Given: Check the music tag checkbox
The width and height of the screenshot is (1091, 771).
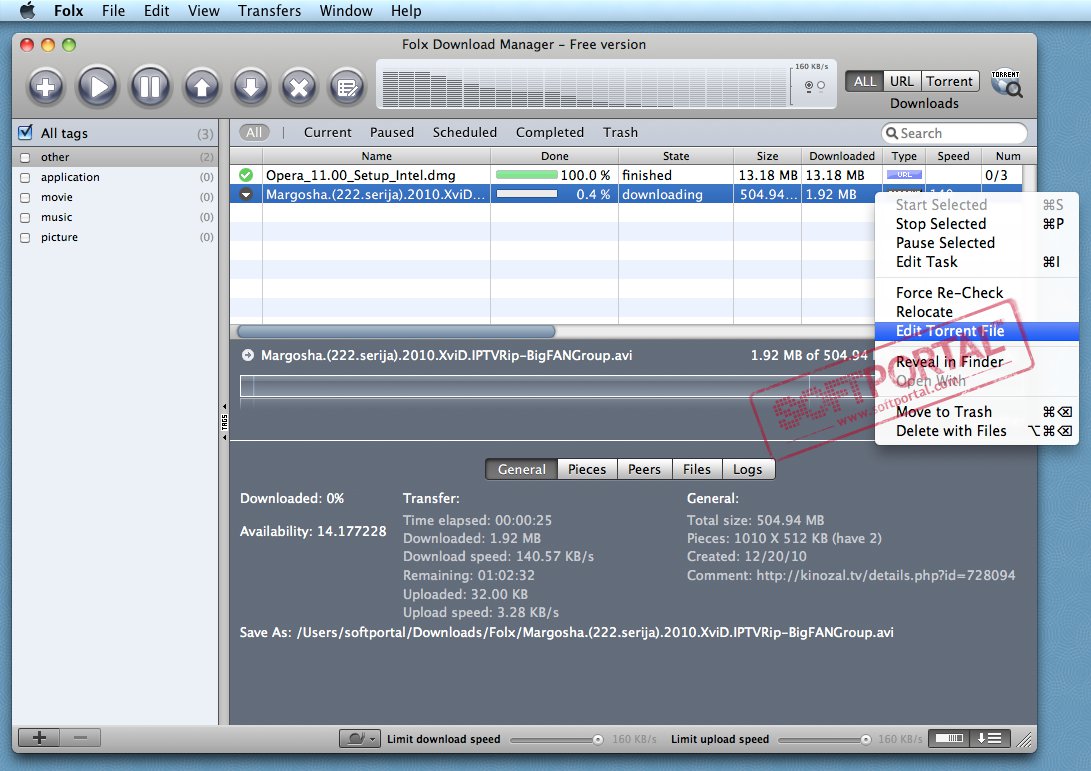Looking at the screenshot, I should tap(25, 218).
